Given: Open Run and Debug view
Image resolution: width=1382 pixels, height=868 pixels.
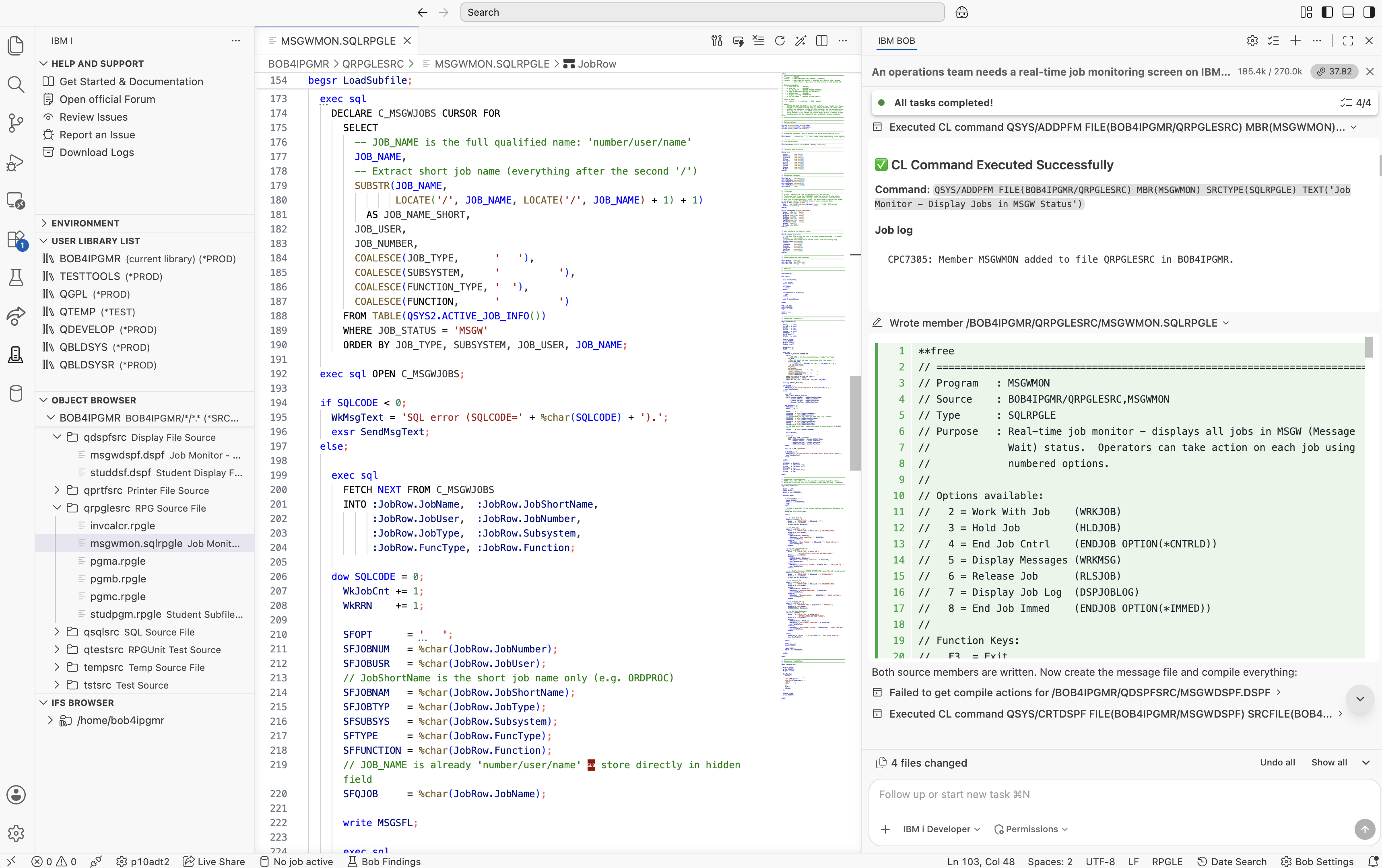Looking at the screenshot, I should 16,162.
